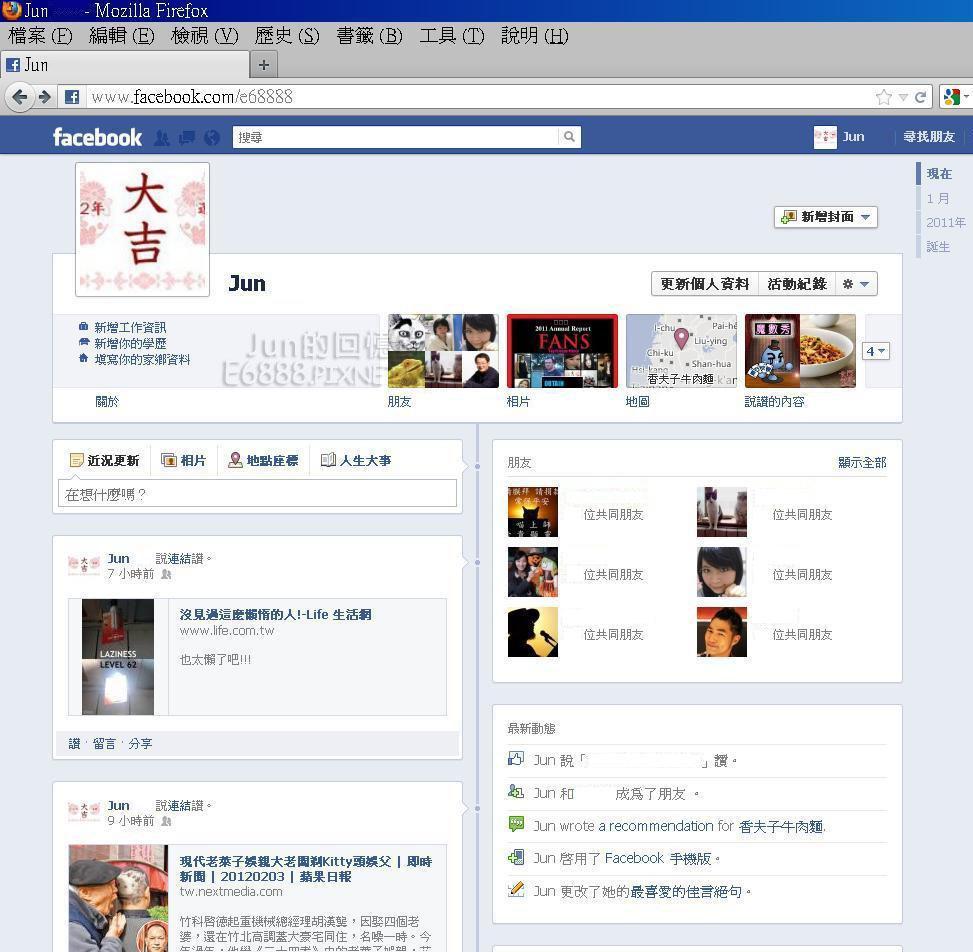This screenshot has width=973, height=952.
Task: Click 更新個人資料 on the profile
Action: 703,283
